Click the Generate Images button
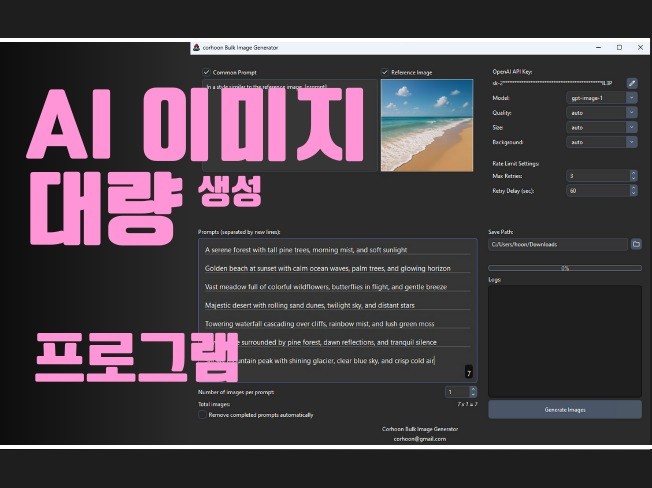 coord(565,409)
